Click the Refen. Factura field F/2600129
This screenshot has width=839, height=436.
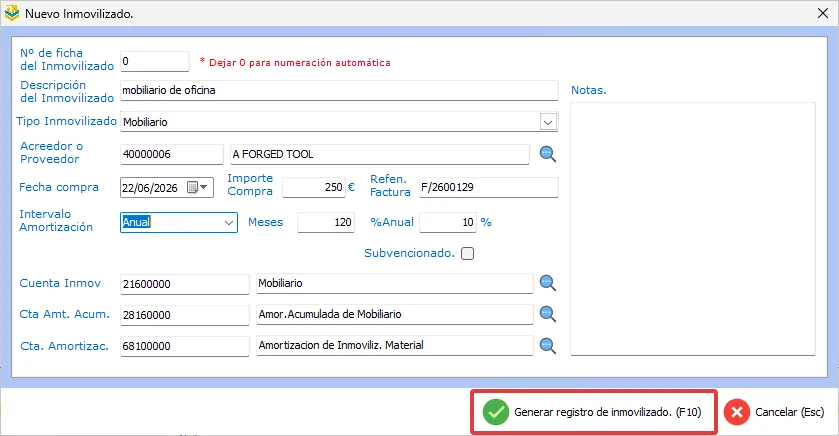[x=489, y=187]
